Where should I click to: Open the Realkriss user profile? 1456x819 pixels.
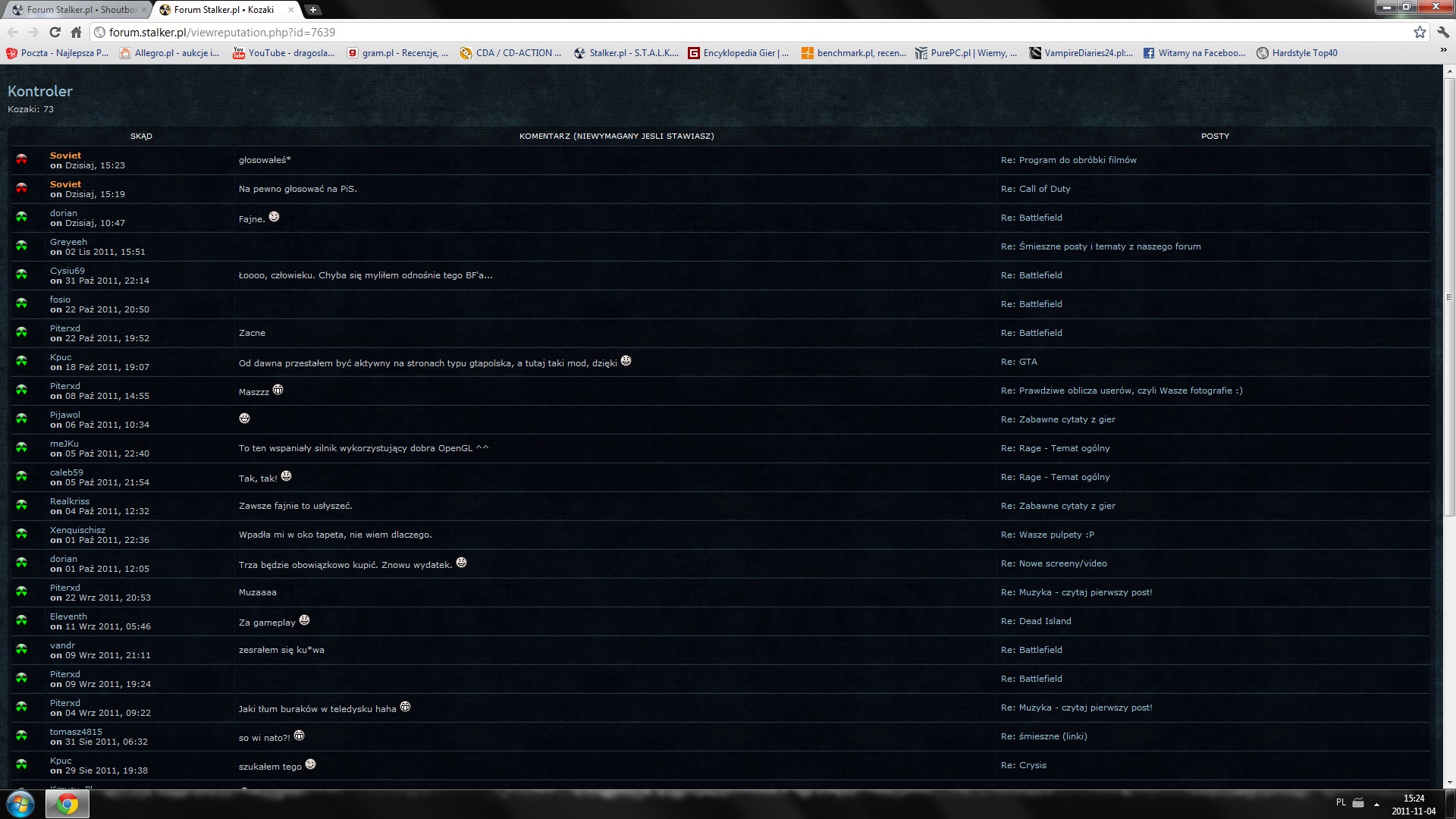pos(70,501)
